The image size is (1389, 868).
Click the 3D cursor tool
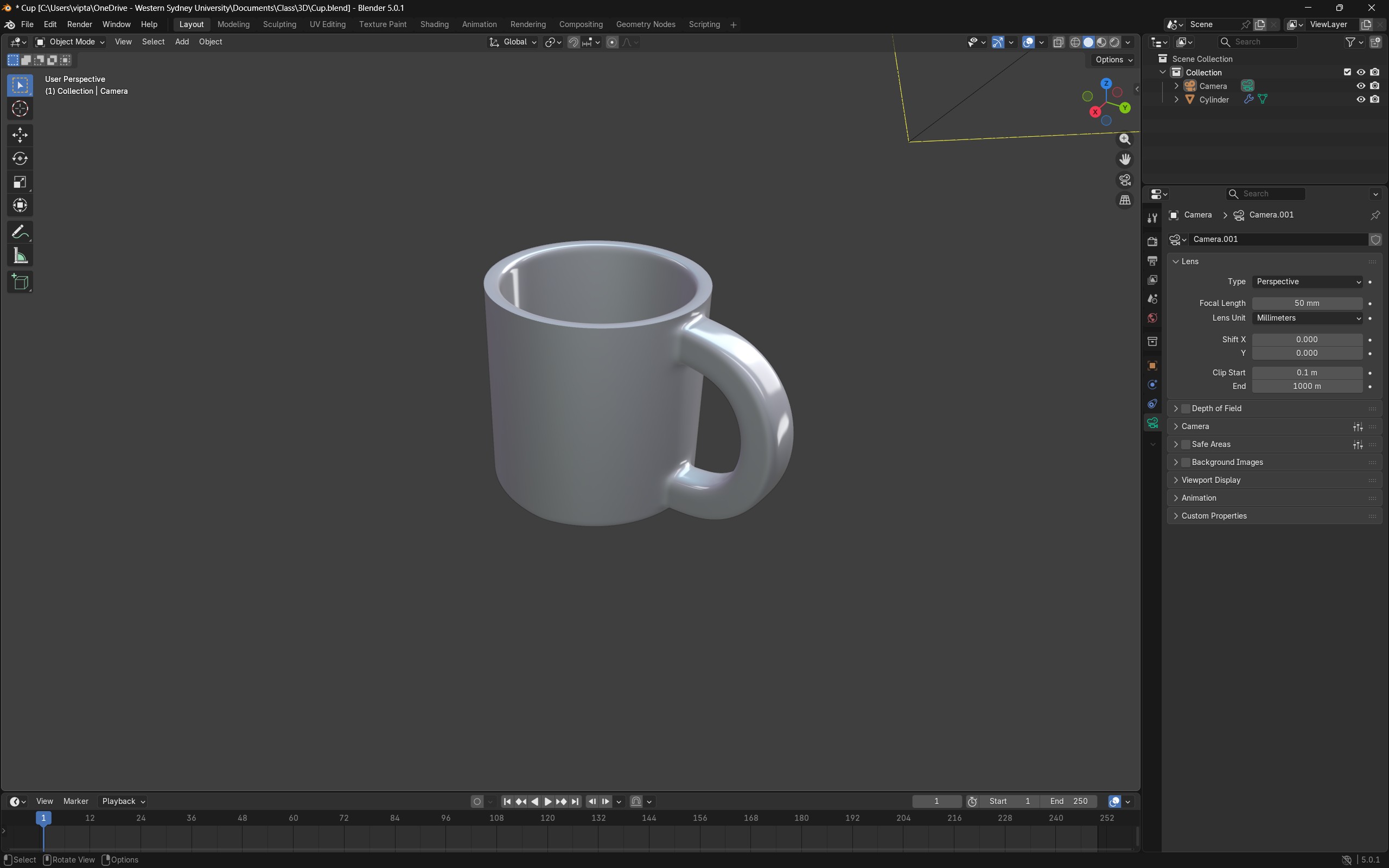[20, 109]
